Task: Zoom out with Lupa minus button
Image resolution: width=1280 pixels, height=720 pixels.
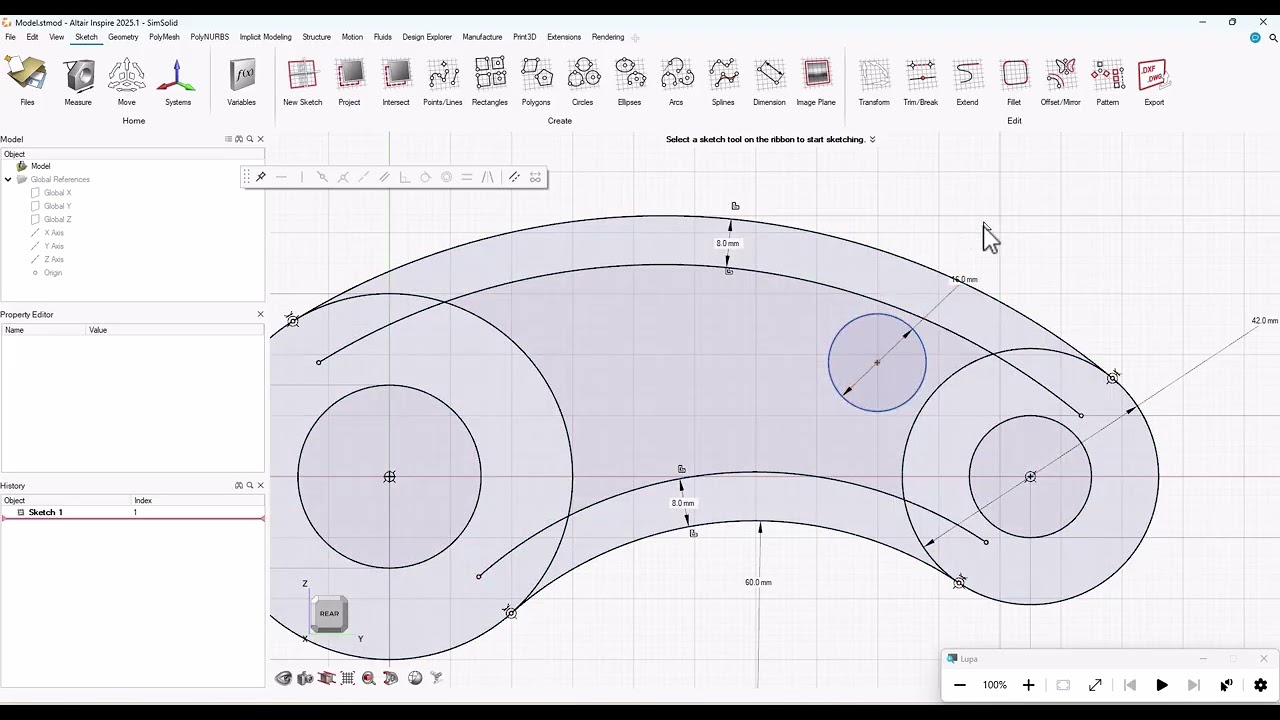Action: tap(960, 685)
